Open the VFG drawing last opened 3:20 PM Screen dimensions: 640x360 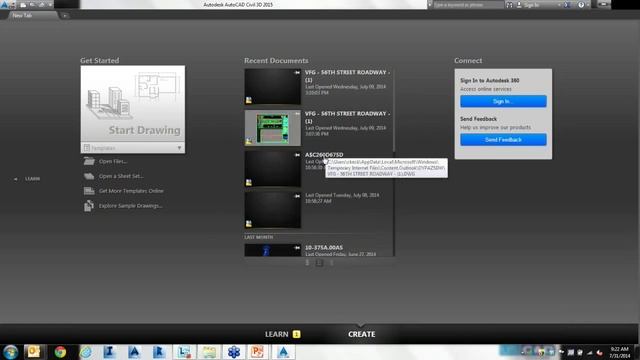point(273,87)
